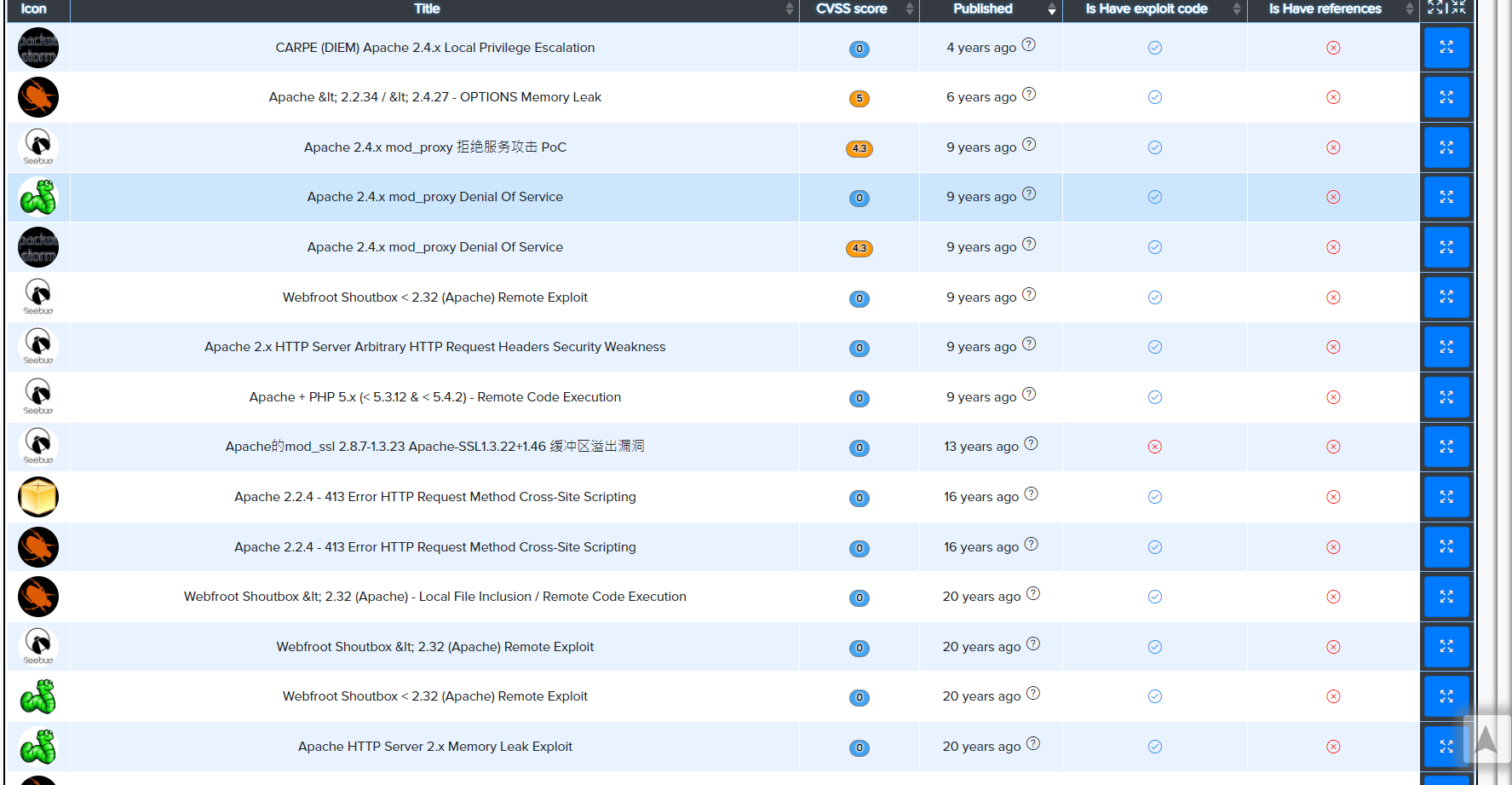Image resolution: width=1512 pixels, height=785 pixels.
Task: Expand 'Webfroot Shoutbox &lt; 2.32 (Apache) Remote Exploit' row
Action: pos(1446,647)
